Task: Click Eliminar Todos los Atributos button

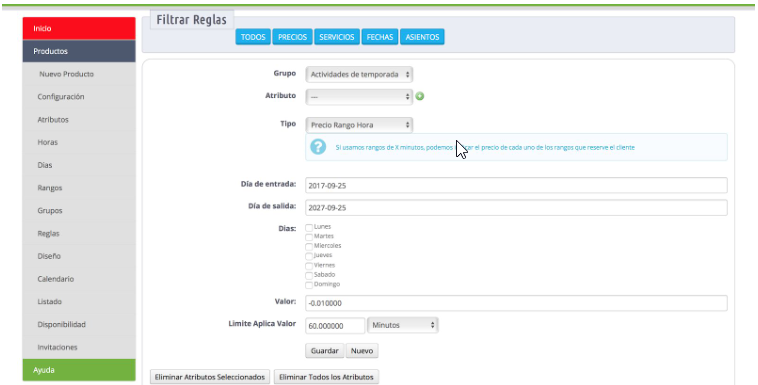Action: (326, 377)
